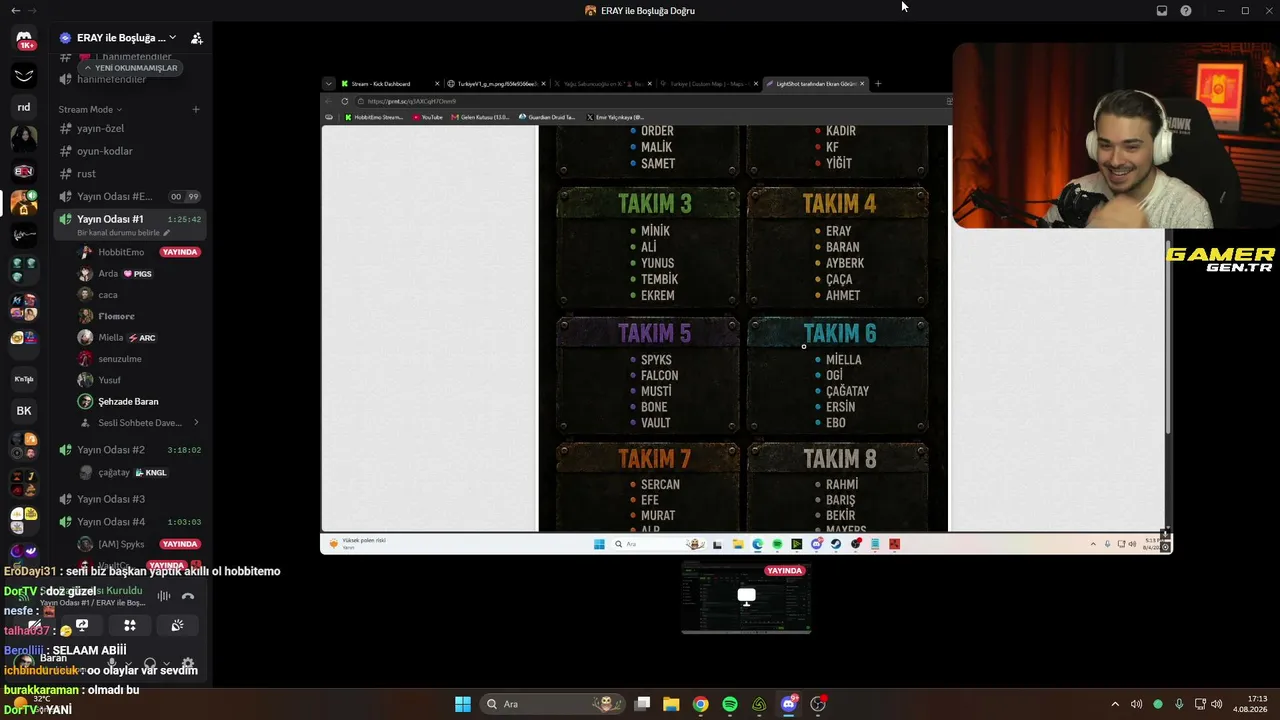Open the BK server icon
The width and height of the screenshot is (1280, 720).
(x=24, y=410)
